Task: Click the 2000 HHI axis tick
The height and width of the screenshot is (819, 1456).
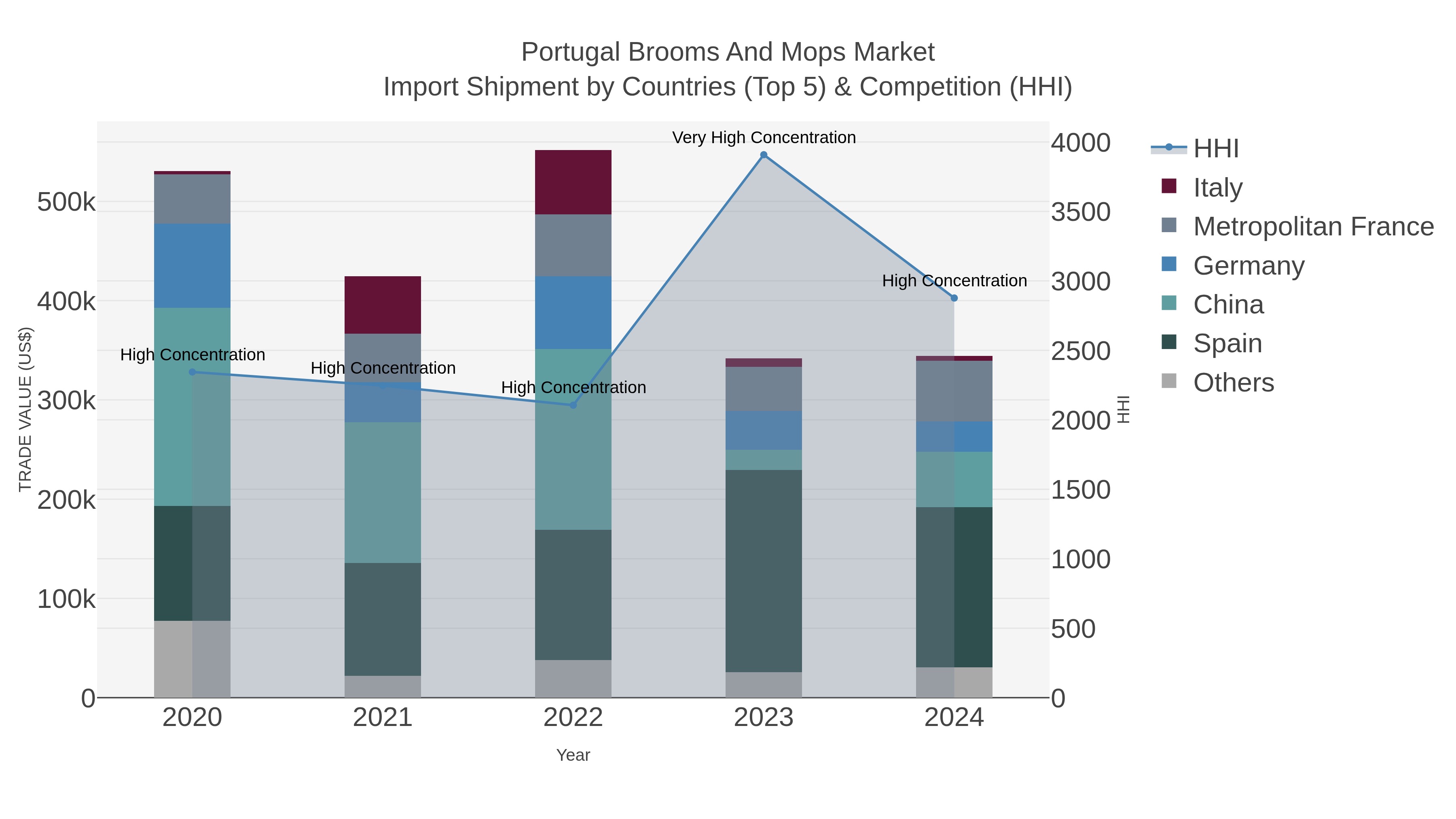Action: click(1081, 421)
